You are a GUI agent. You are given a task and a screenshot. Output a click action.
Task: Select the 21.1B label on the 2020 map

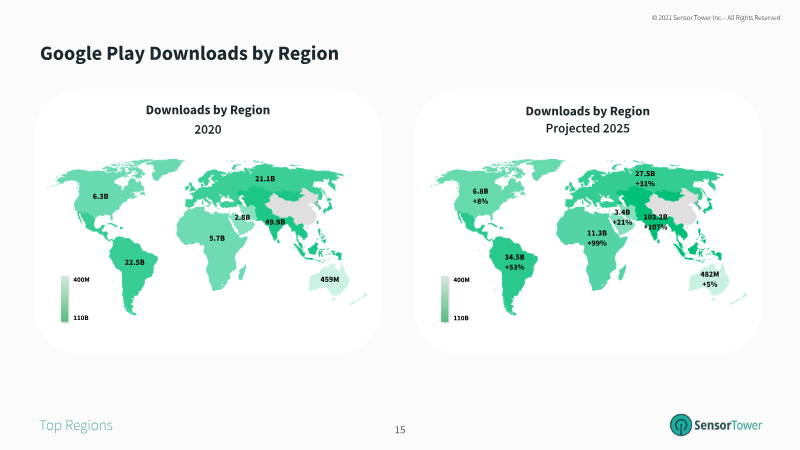tap(265, 179)
